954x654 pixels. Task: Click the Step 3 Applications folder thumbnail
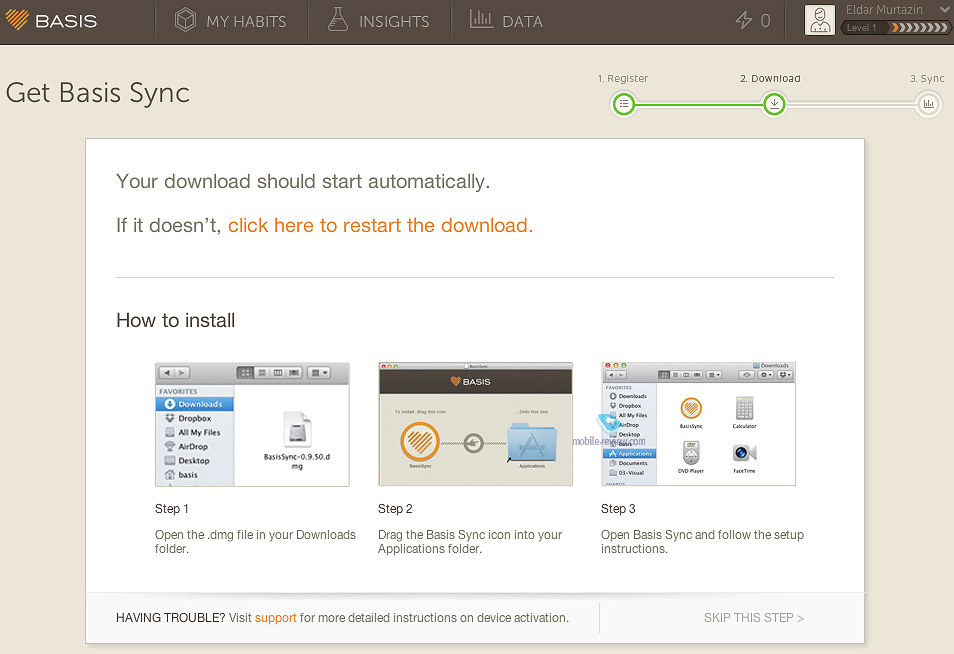click(698, 425)
